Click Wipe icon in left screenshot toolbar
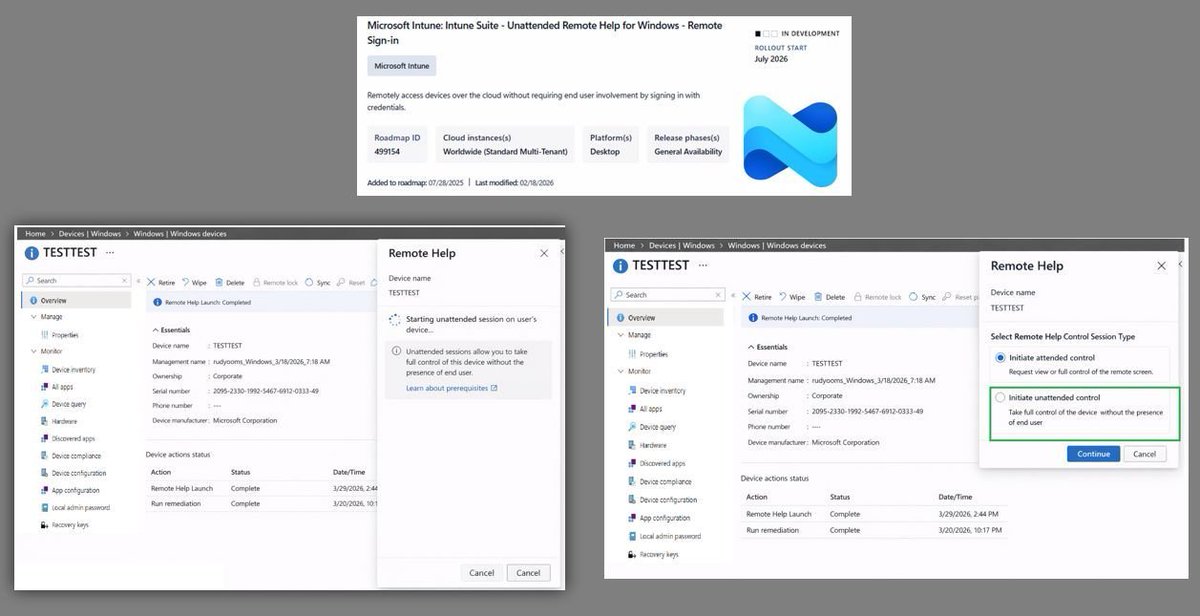1200x616 pixels. click(184, 283)
